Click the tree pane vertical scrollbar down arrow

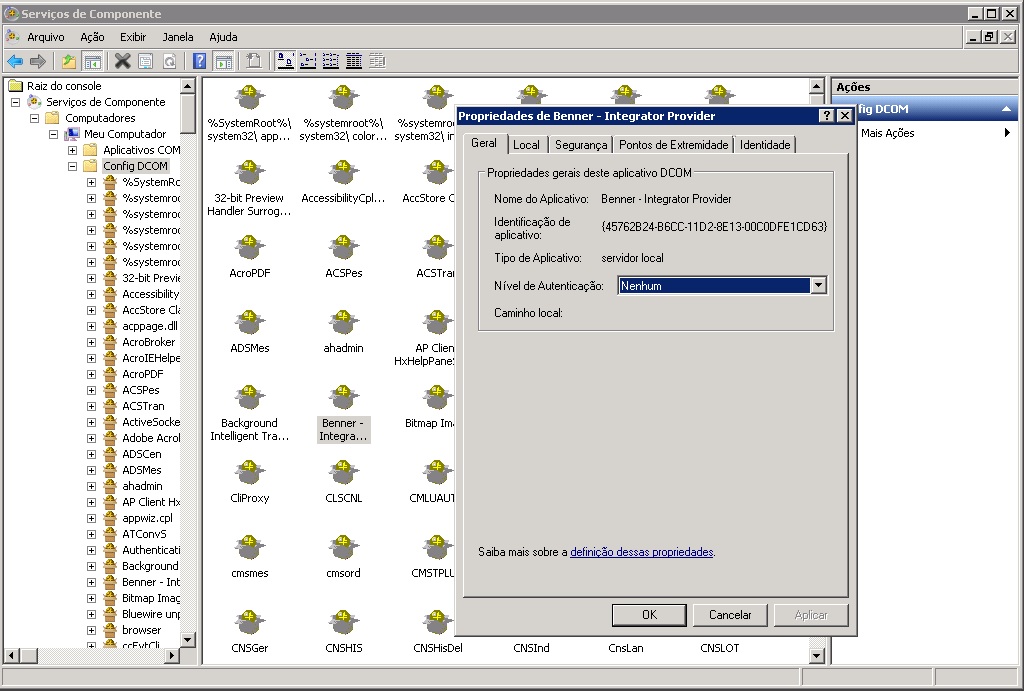pos(188,639)
